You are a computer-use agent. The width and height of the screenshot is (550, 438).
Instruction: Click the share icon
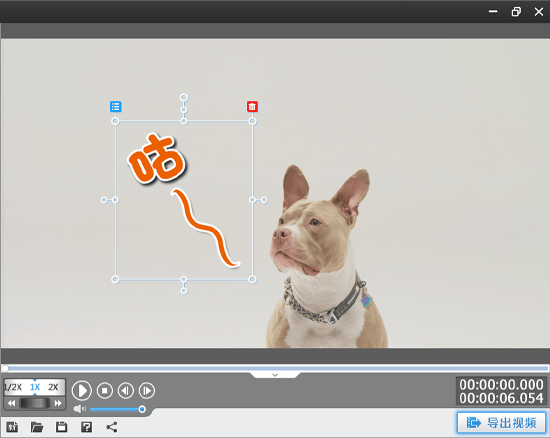click(x=112, y=427)
